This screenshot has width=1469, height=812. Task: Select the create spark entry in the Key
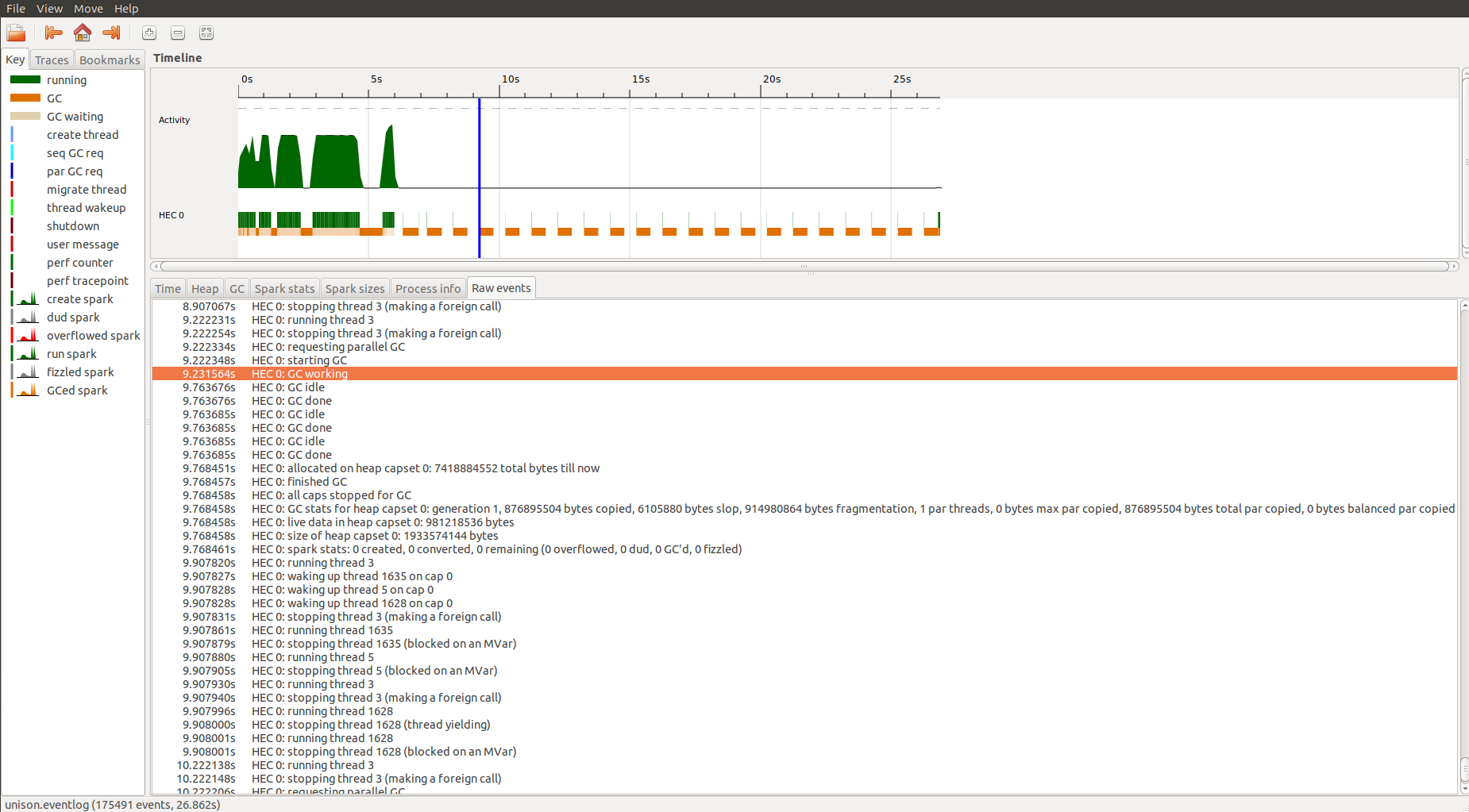[79, 298]
